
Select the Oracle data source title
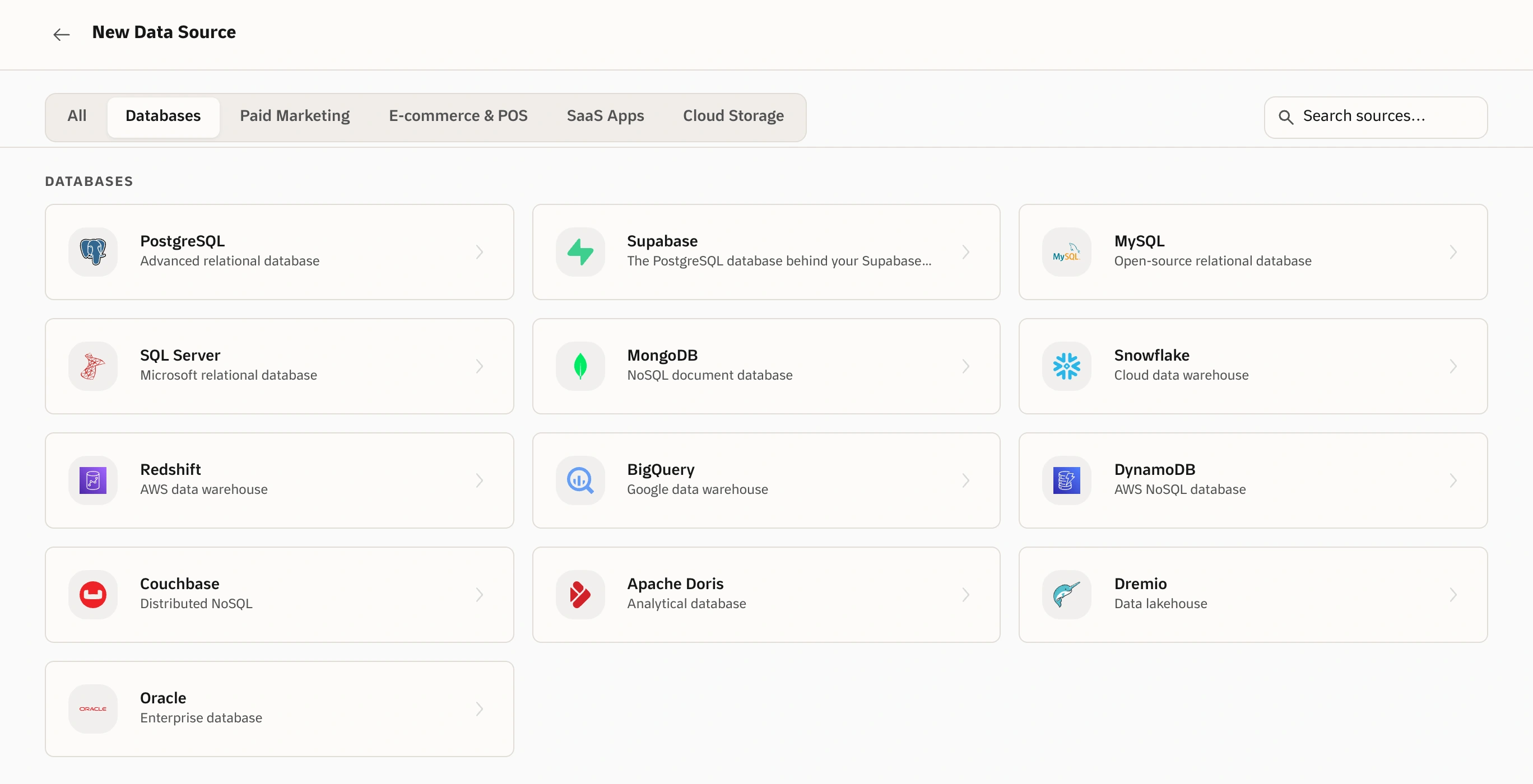pos(163,698)
